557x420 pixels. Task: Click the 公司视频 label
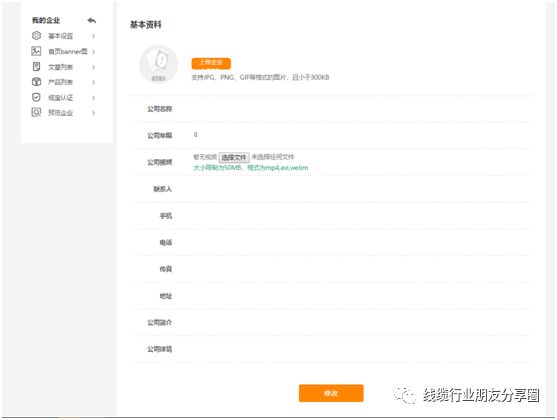point(159,162)
